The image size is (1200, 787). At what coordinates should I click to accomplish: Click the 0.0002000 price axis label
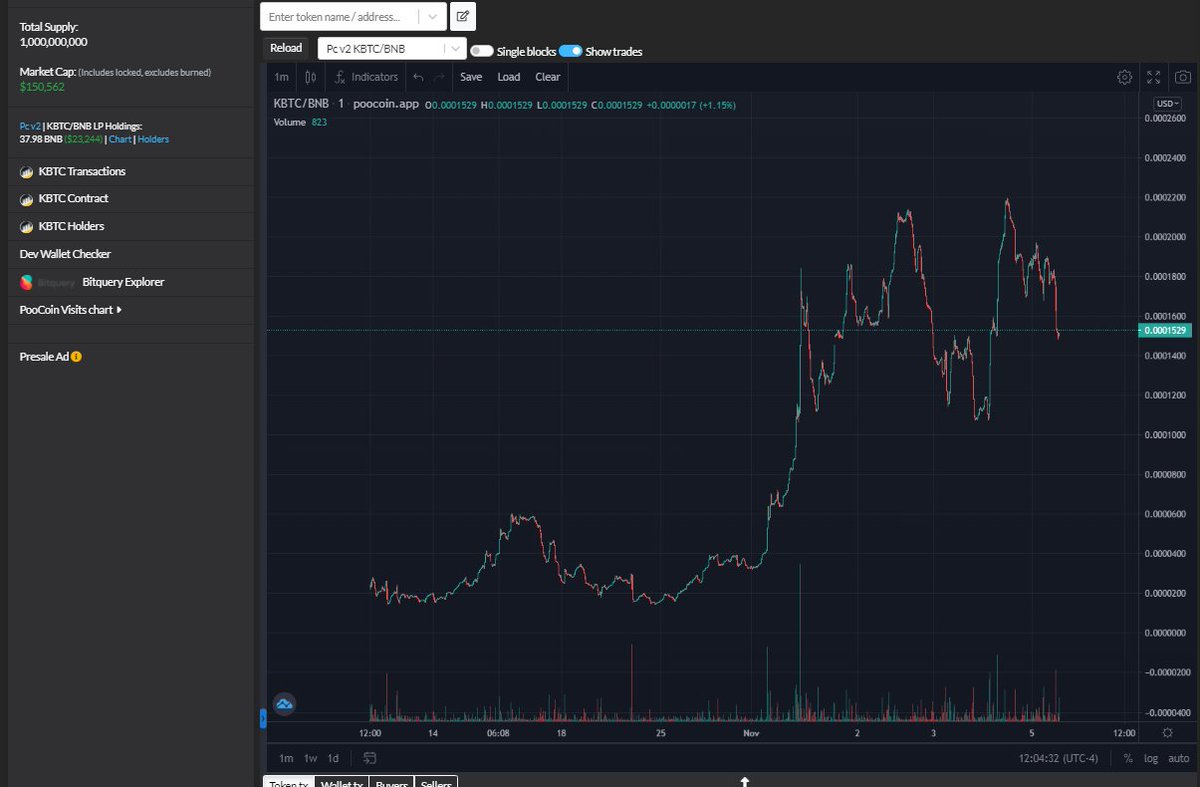(1165, 236)
